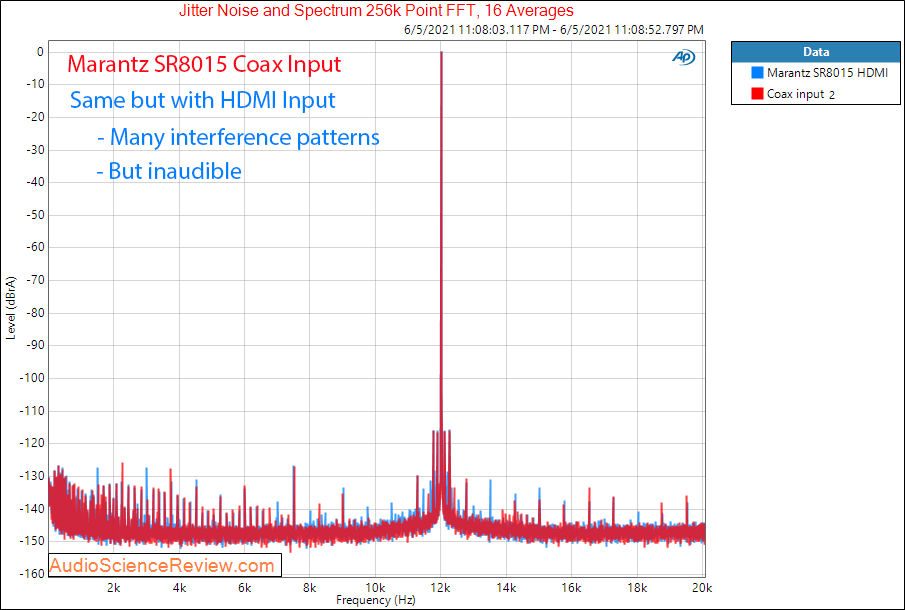Image resolution: width=905 pixels, height=610 pixels.
Task: Click the -120 level axis tick label
Action: coord(32,443)
